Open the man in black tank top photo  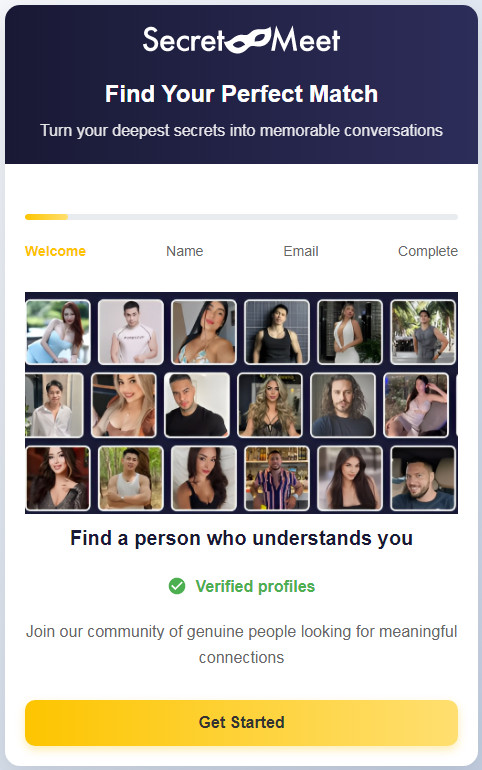pos(277,332)
